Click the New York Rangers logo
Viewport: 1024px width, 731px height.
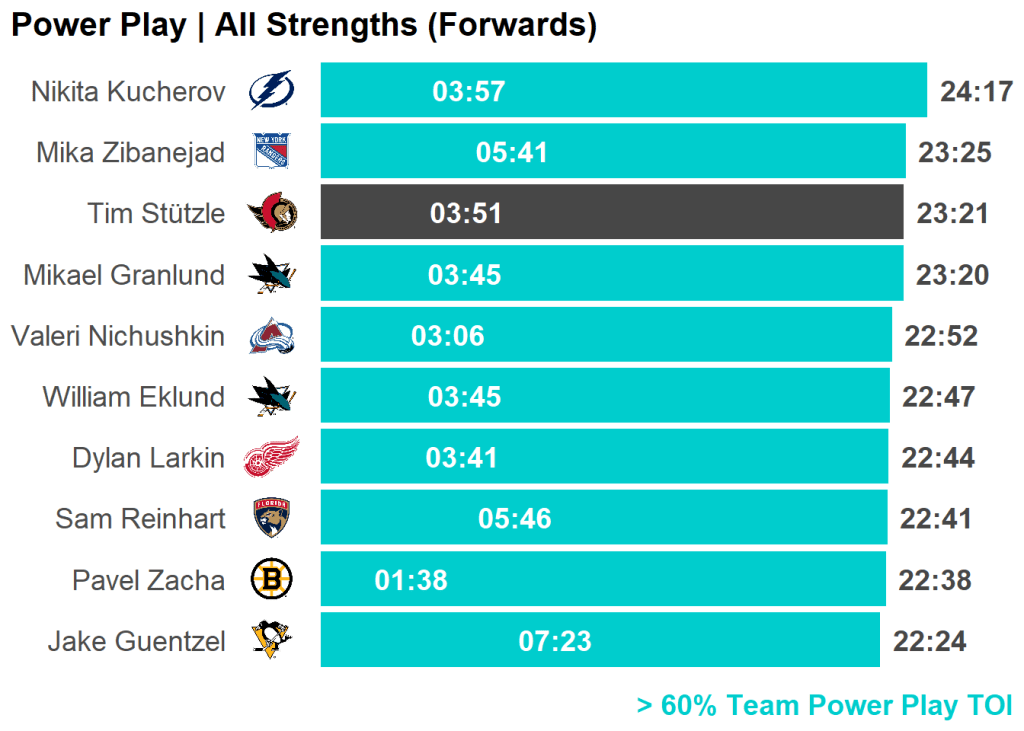click(x=271, y=152)
